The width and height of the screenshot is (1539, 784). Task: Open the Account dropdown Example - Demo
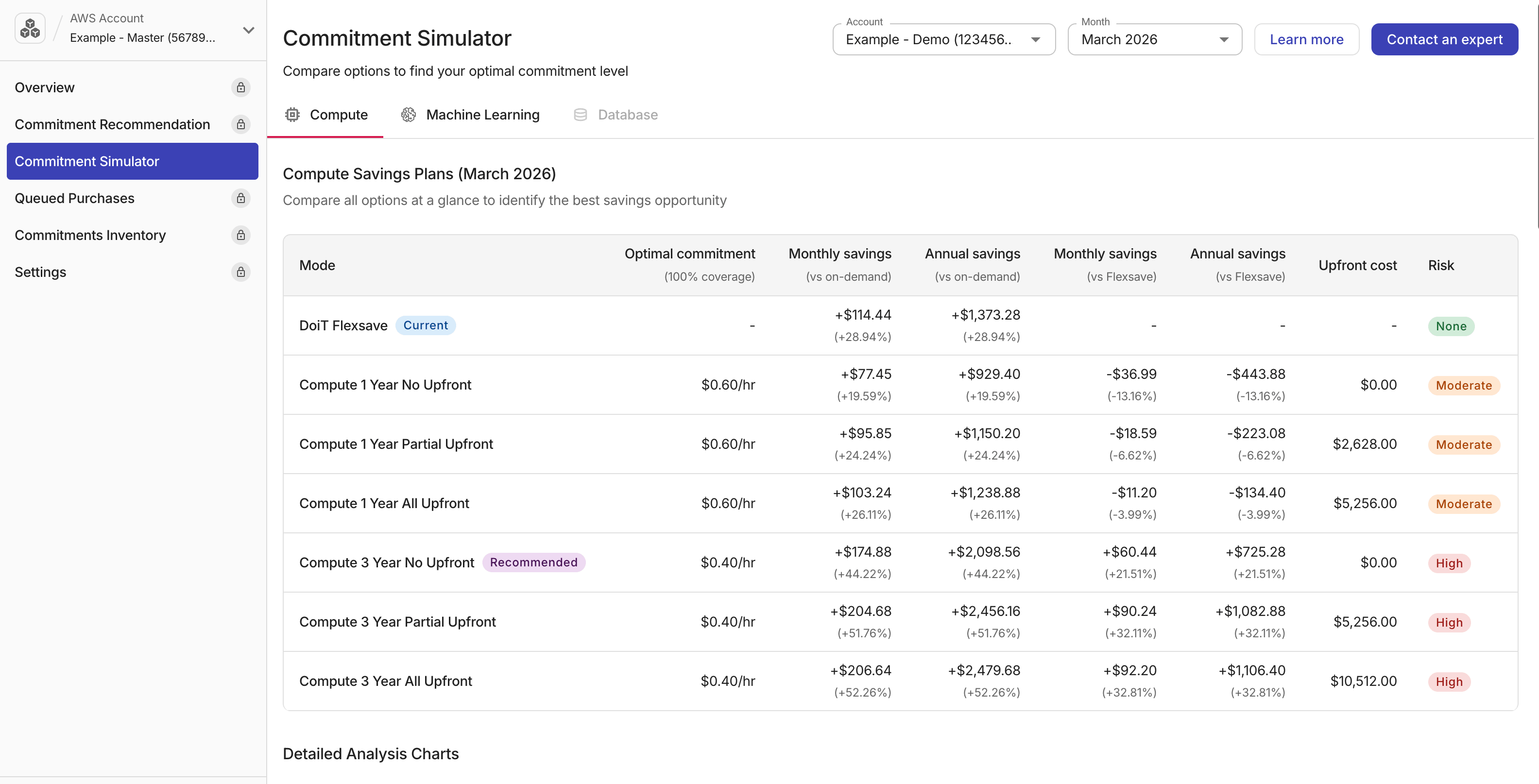point(944,39)
